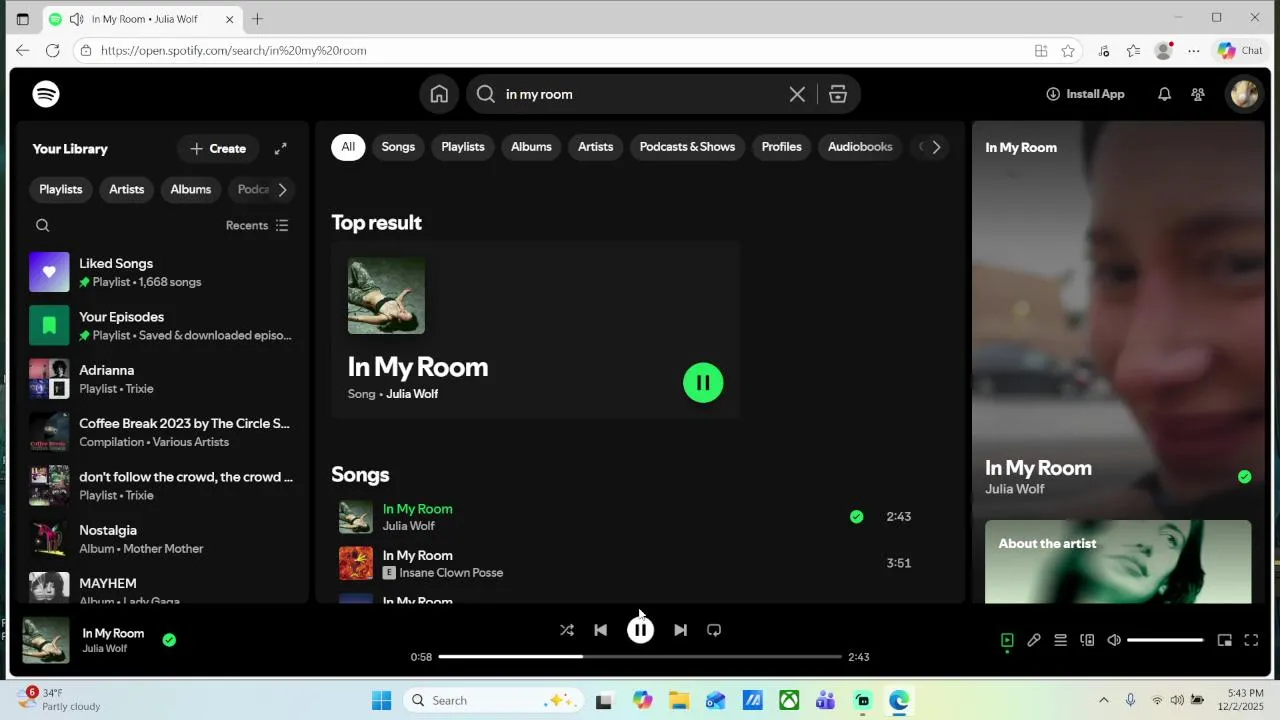Image resolution: width=1280 pixels, height=720 pixels.
Task: Open Connect to a device icon
Action: pyautogui.click(x=1087, y=640)
